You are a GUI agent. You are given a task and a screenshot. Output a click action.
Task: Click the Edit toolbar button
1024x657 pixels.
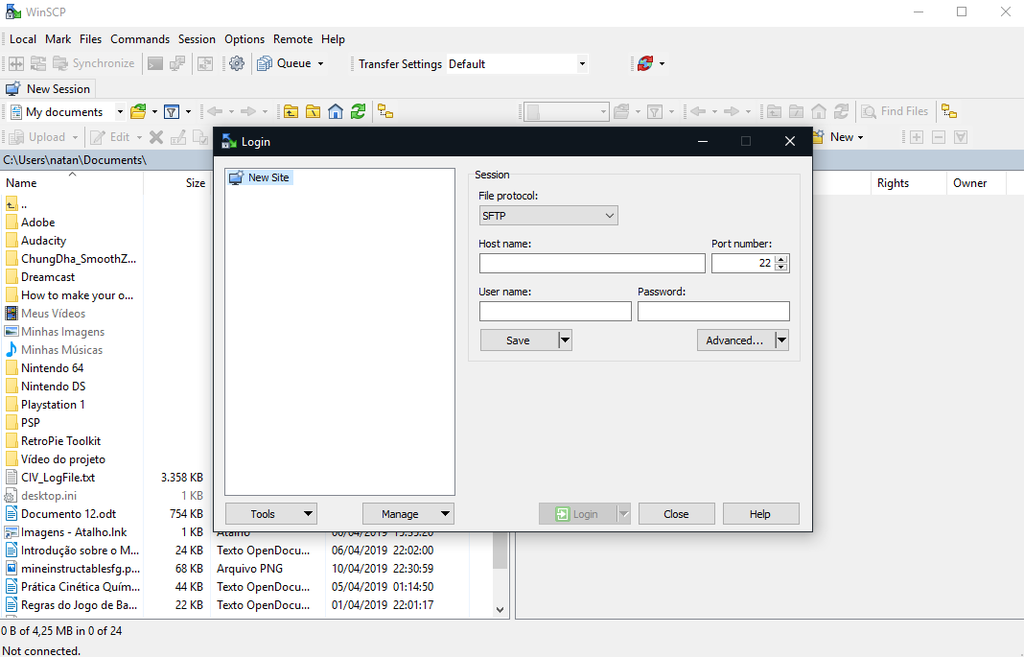click(x=110, y=137)
